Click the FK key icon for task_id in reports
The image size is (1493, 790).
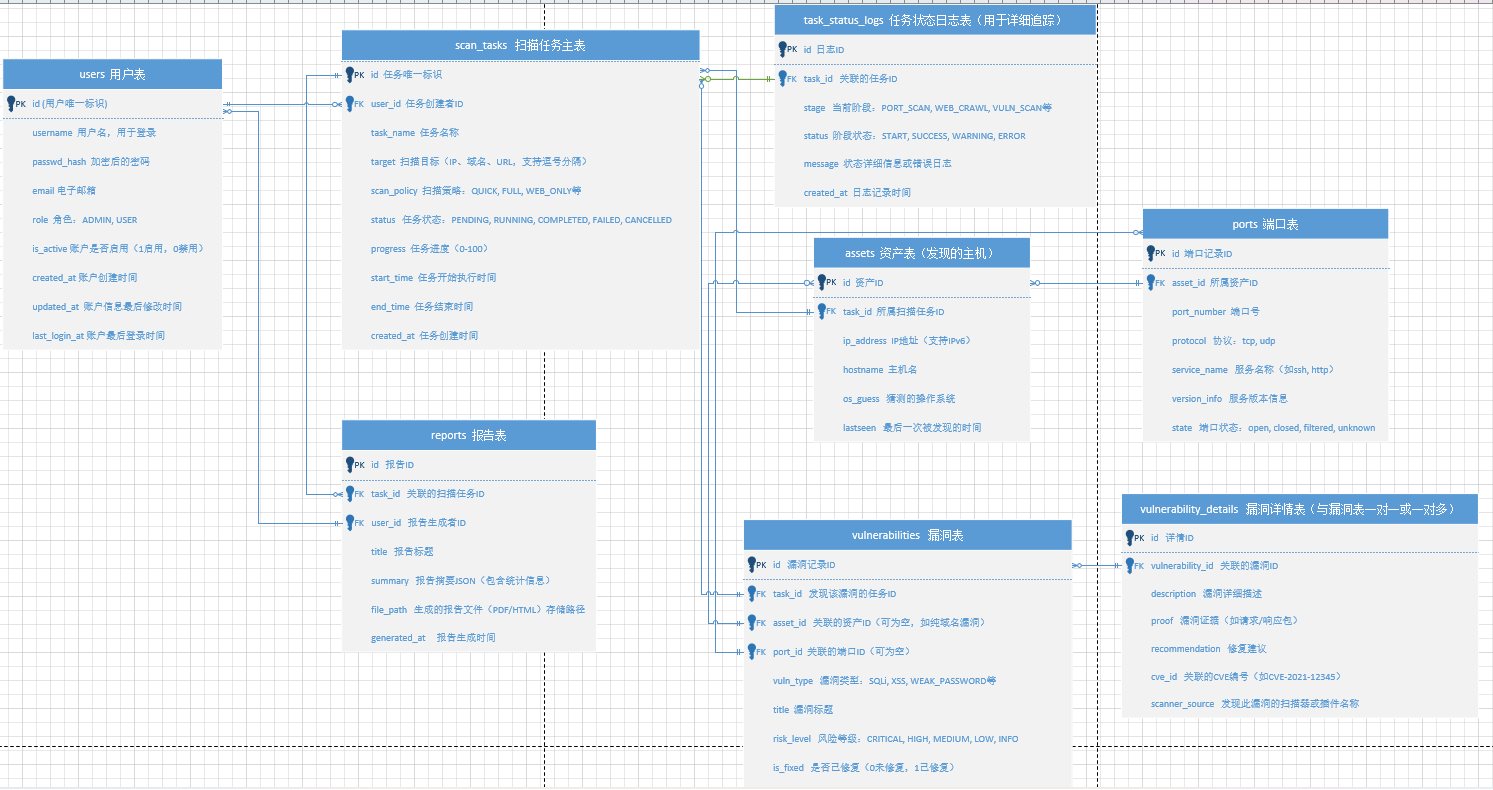pyautogui.click(x=350, y=494)
